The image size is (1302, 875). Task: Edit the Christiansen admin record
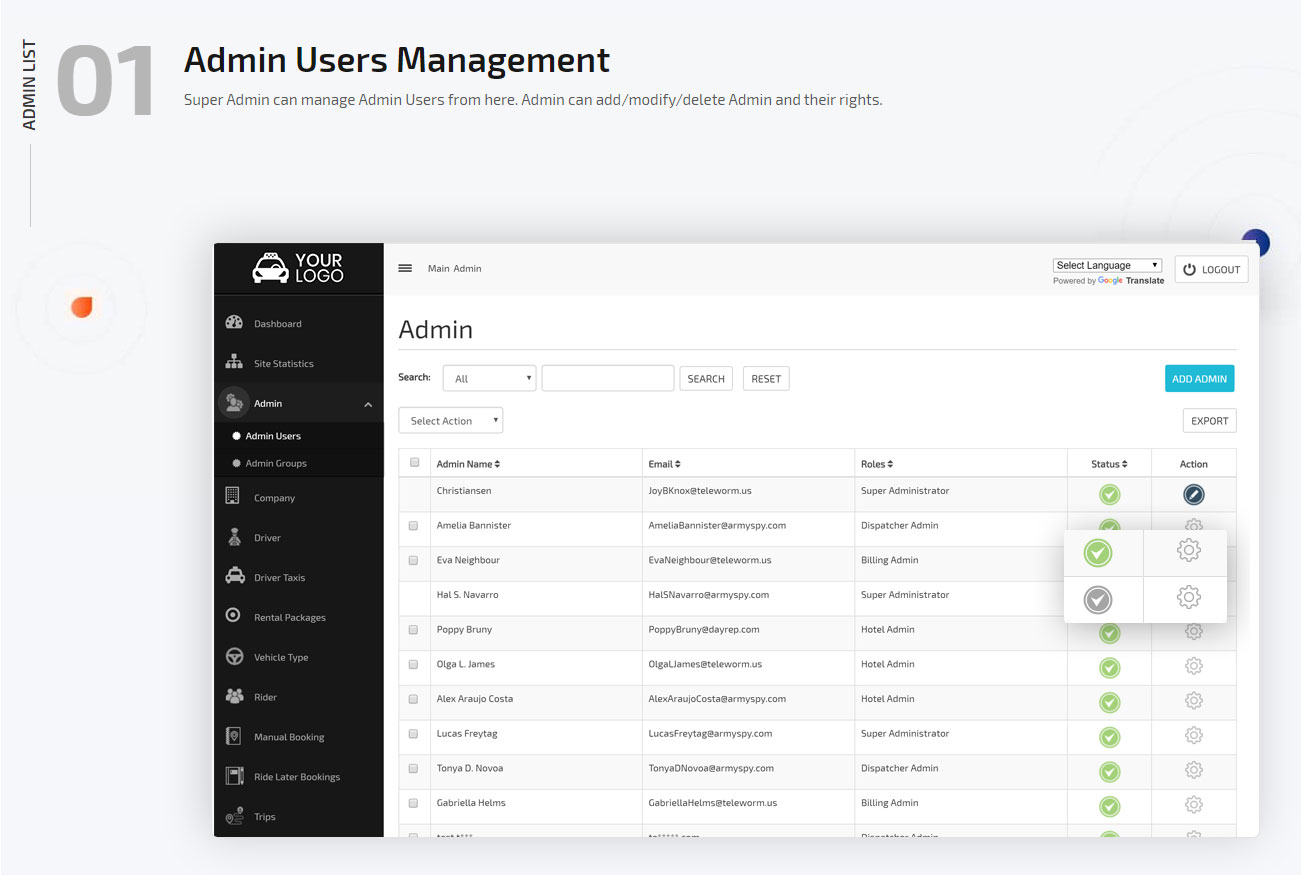(1194, 493)
